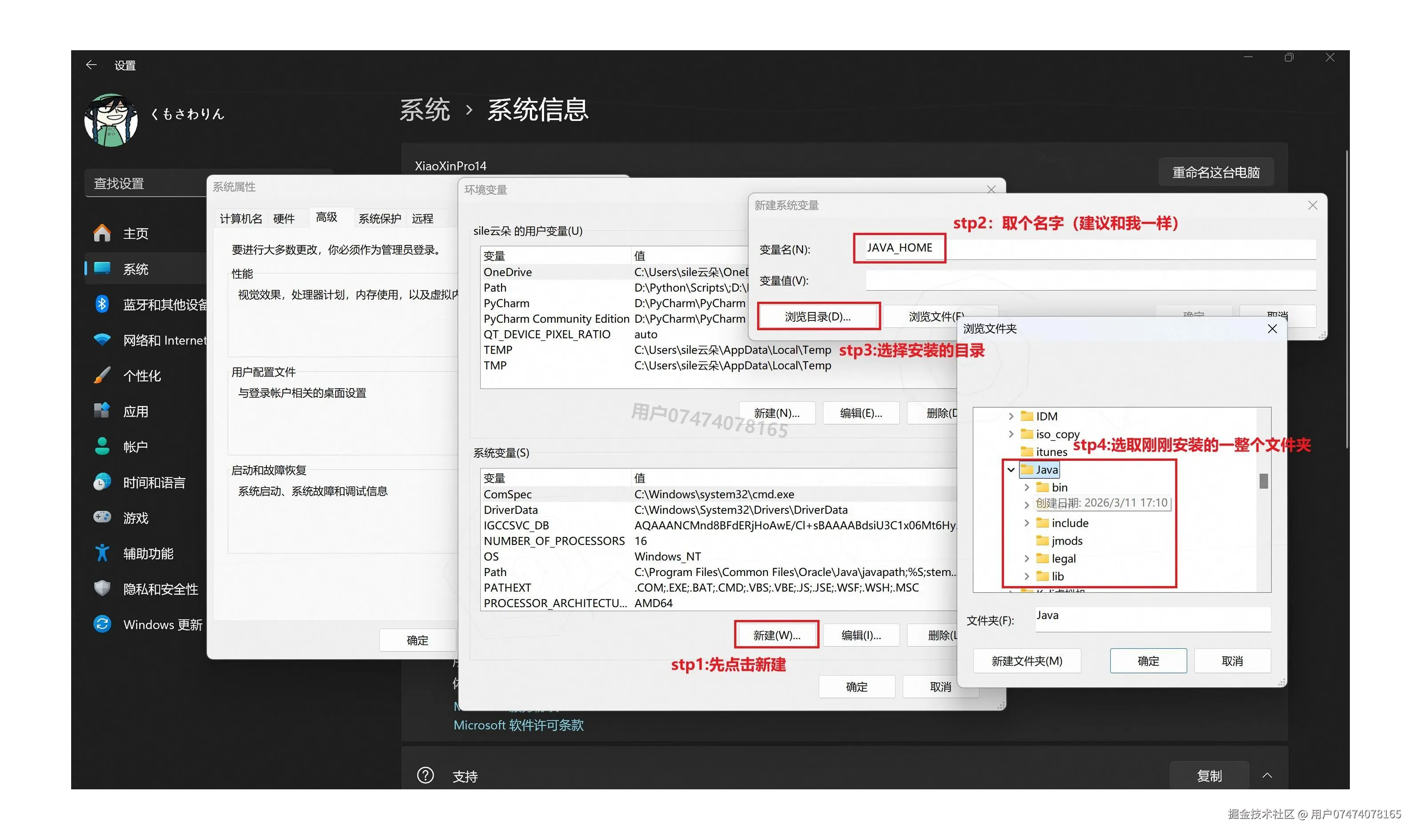
Task: Select OneDrive user variable row
Action: [x=614, y=272]
